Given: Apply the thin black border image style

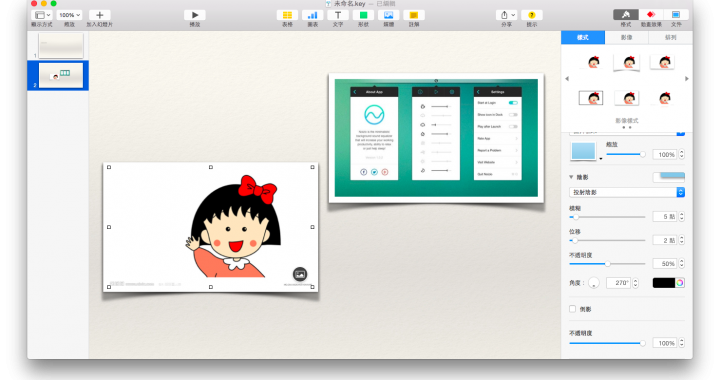Looking at the screenshot, I should (591, 98).
